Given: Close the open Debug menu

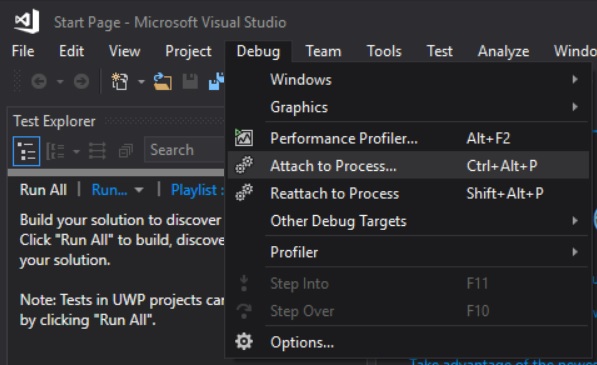Looking at the screenshot, I should tap(258, 51).
